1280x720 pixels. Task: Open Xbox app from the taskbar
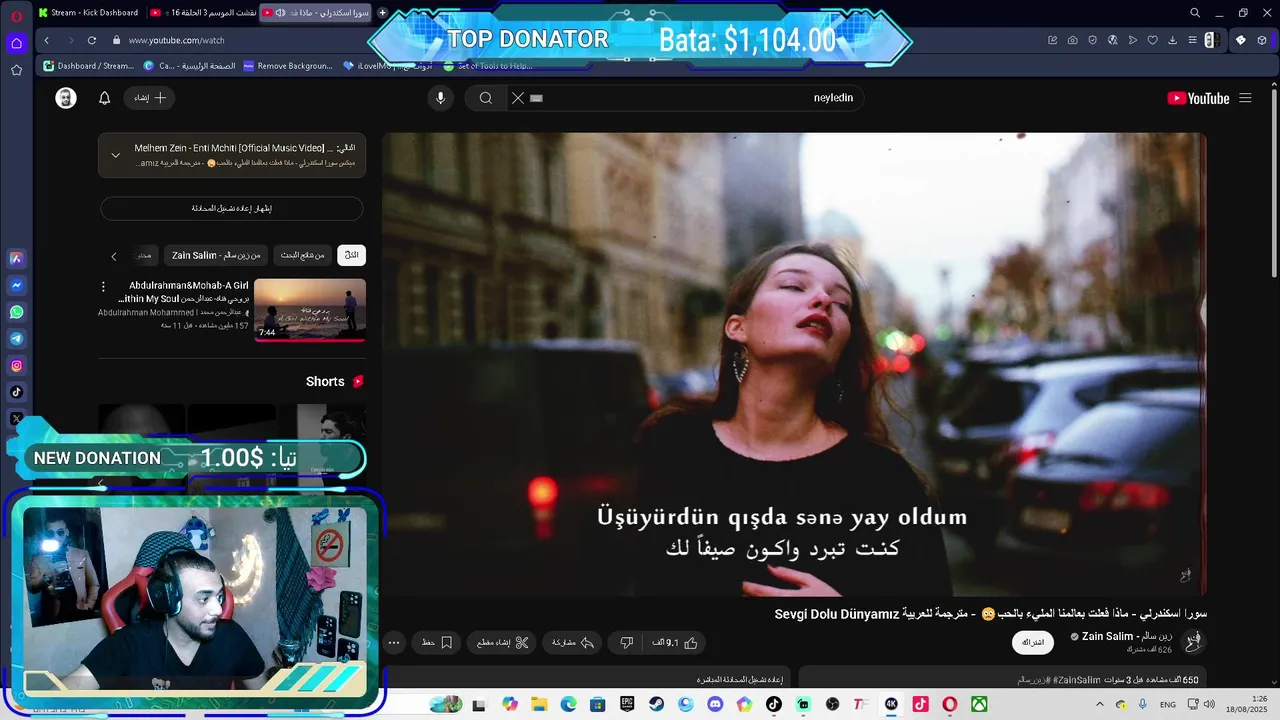tap(979, 704)
